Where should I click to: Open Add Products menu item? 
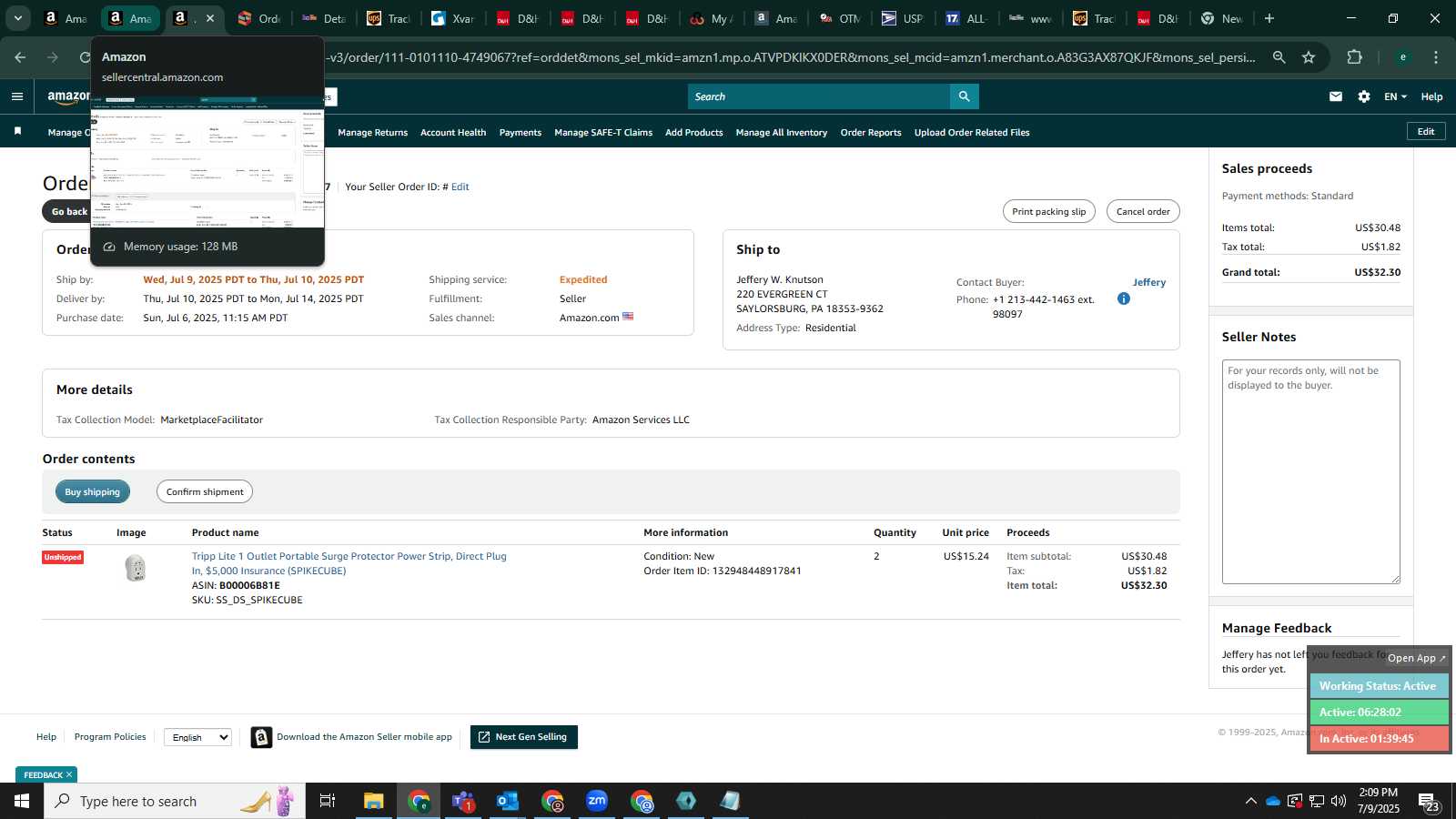[x=694, y=133]
